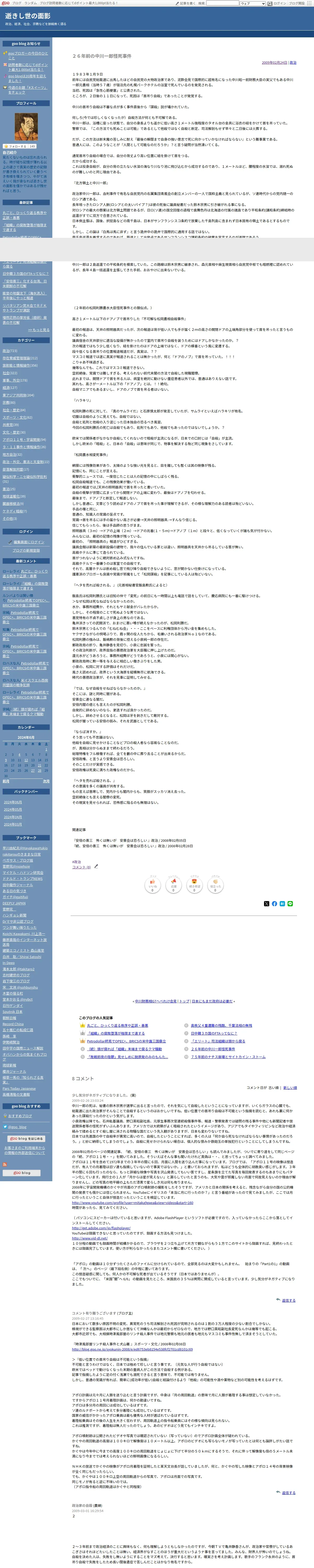Open the ウェブ search scope dropdown

pos(253,3)
